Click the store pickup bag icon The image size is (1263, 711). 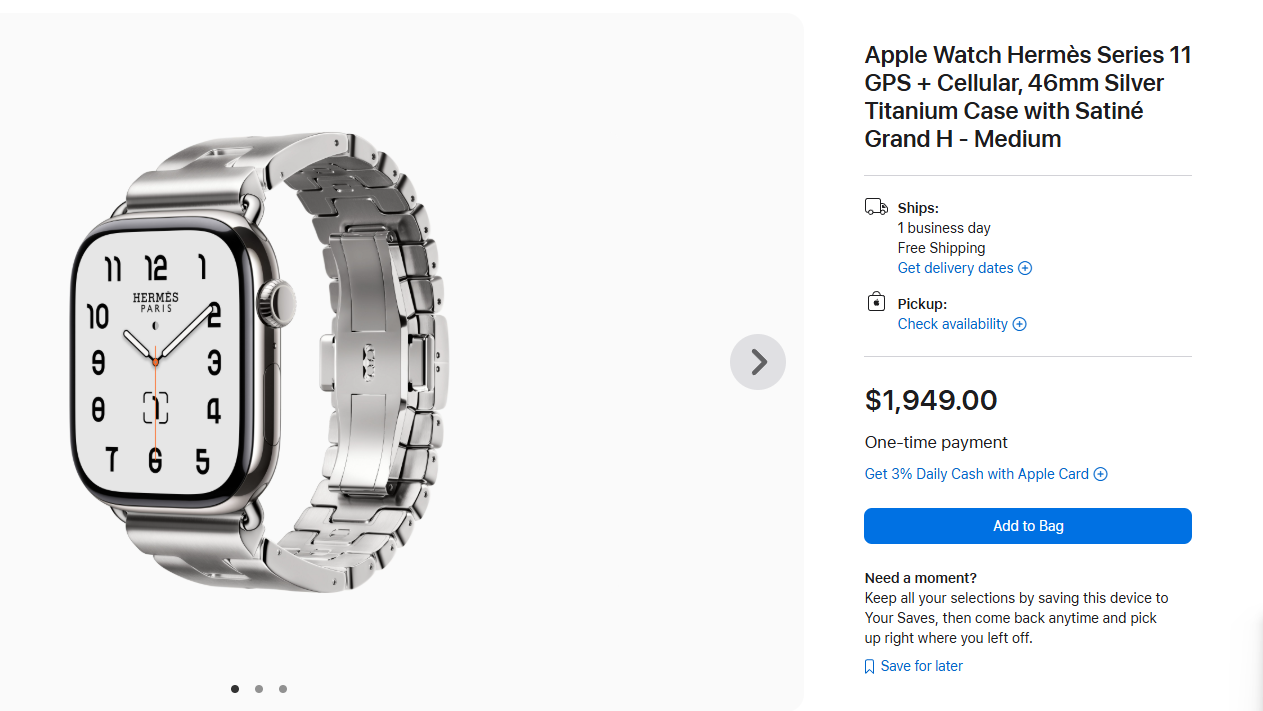coord(876,301)
